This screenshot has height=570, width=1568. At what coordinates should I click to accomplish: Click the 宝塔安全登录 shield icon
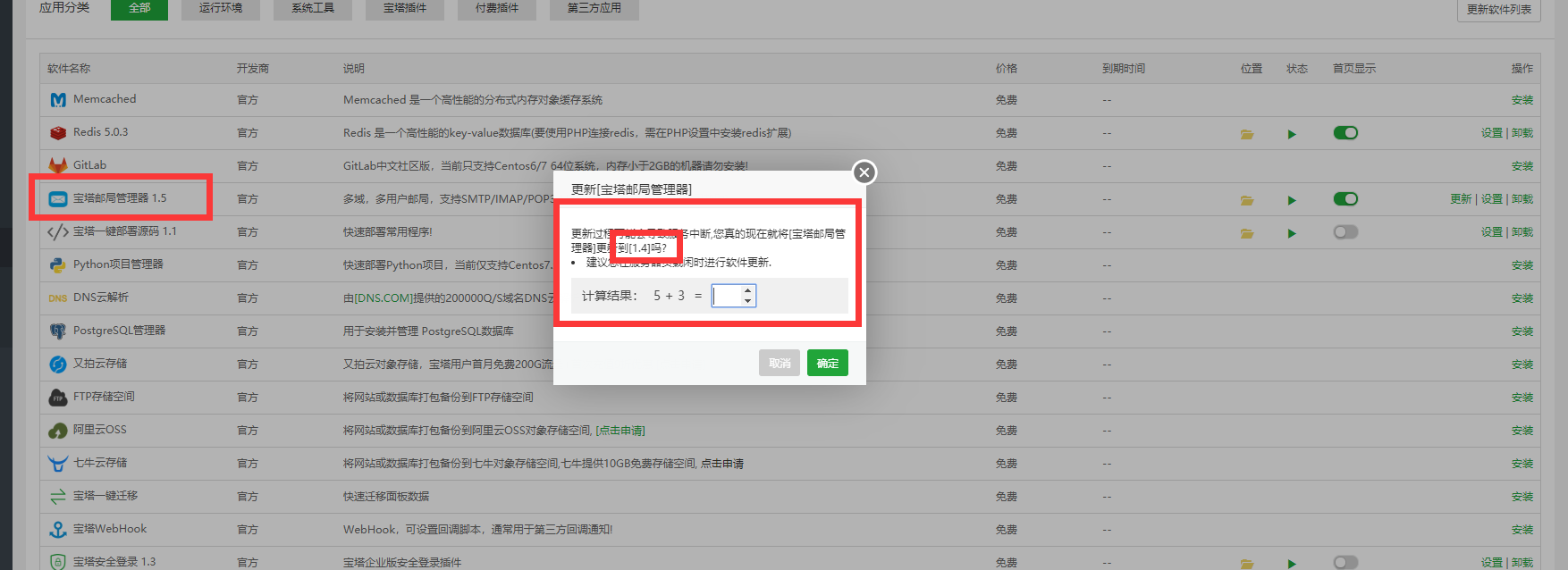(x=58, y=562)
